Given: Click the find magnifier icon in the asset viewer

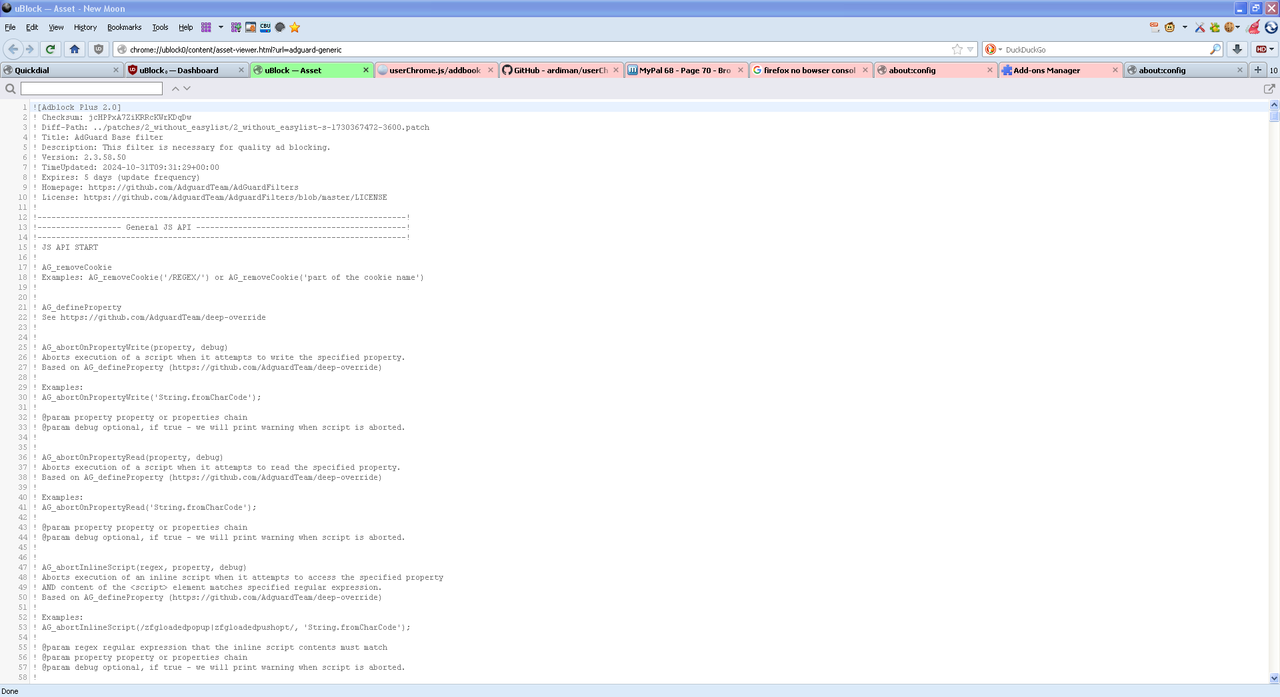Looking at the screenshot, I should coord(11,89).
